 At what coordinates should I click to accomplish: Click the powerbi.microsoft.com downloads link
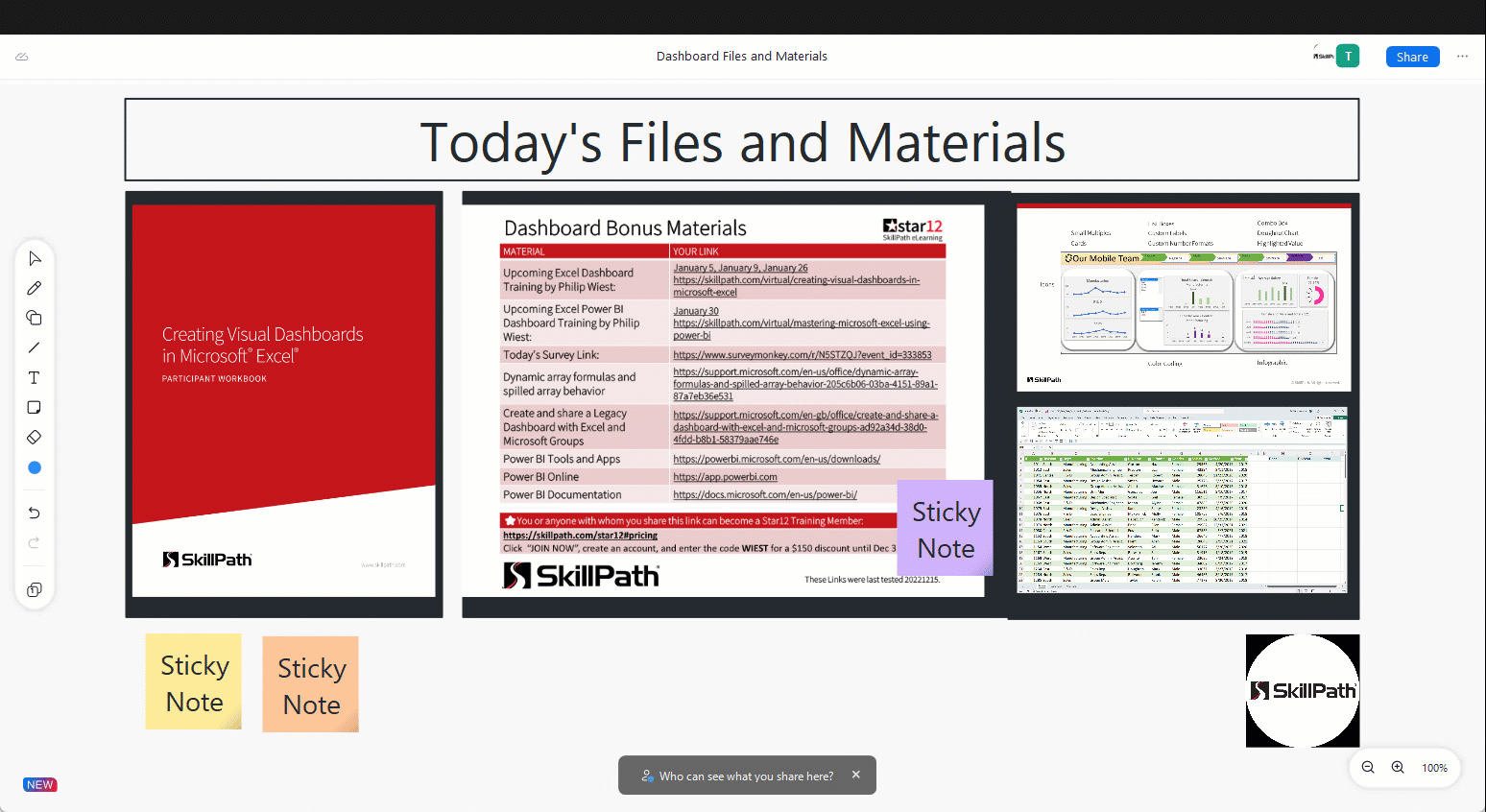tap(777, 460)
